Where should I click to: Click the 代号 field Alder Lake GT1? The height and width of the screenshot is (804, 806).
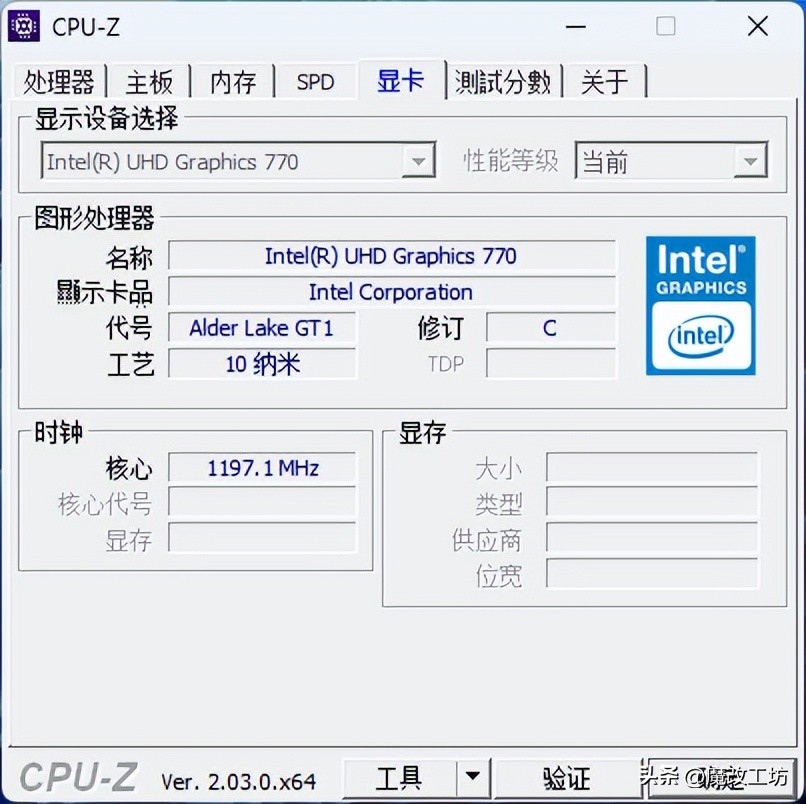point(262,327)
